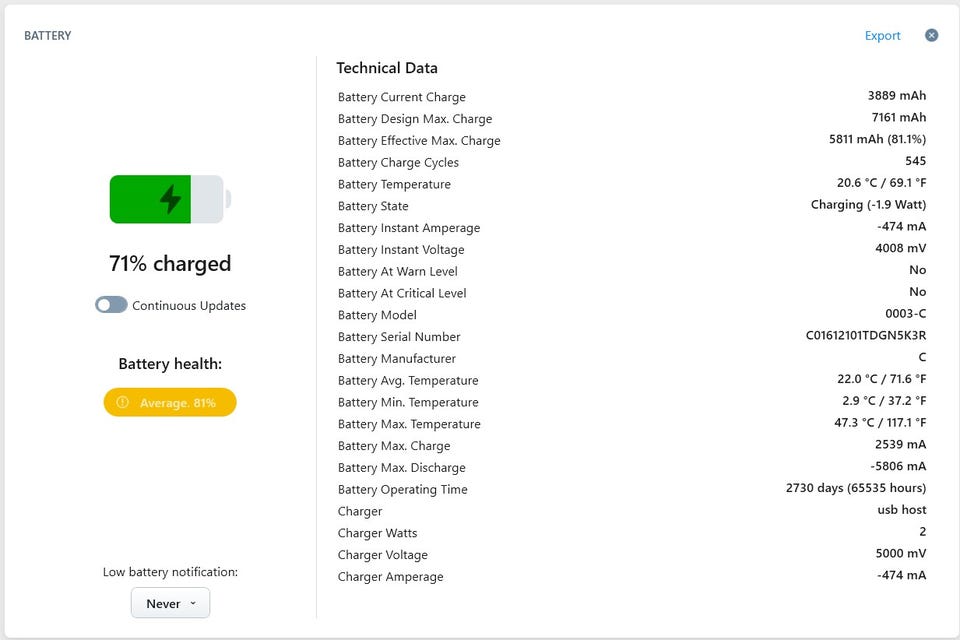Click the Charger "usb host" value

(901, 510)
